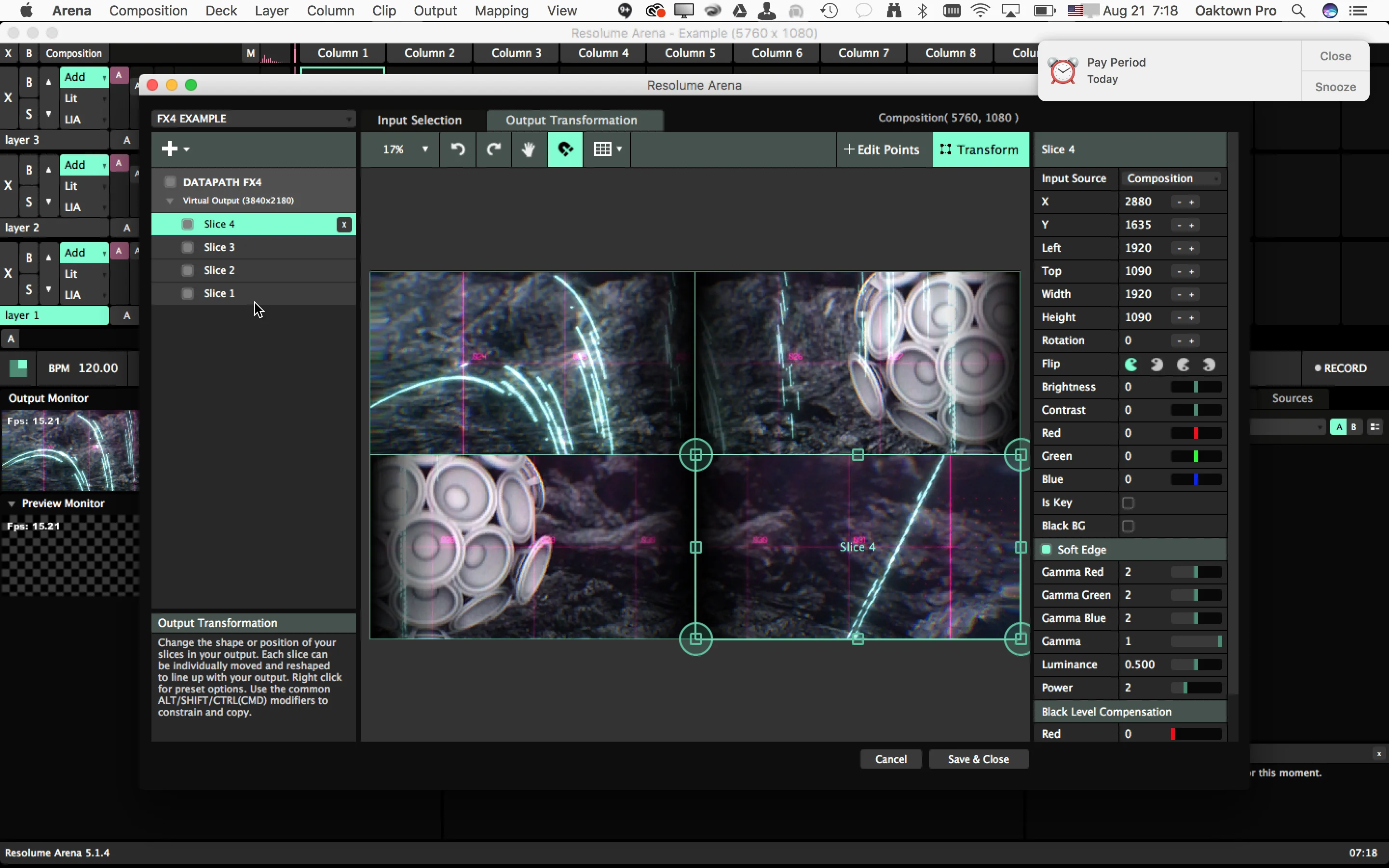Toggle DATAPATH FX4 screen checkbox
Viewport: 1389px width, 868px height.
(x=170, y=182)
